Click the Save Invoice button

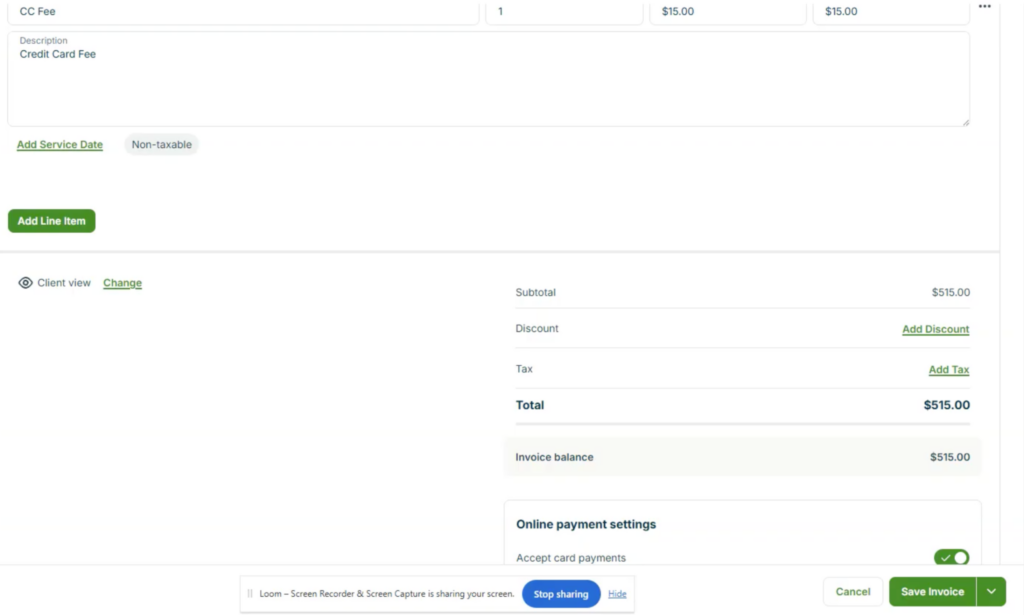click(933, 591)
